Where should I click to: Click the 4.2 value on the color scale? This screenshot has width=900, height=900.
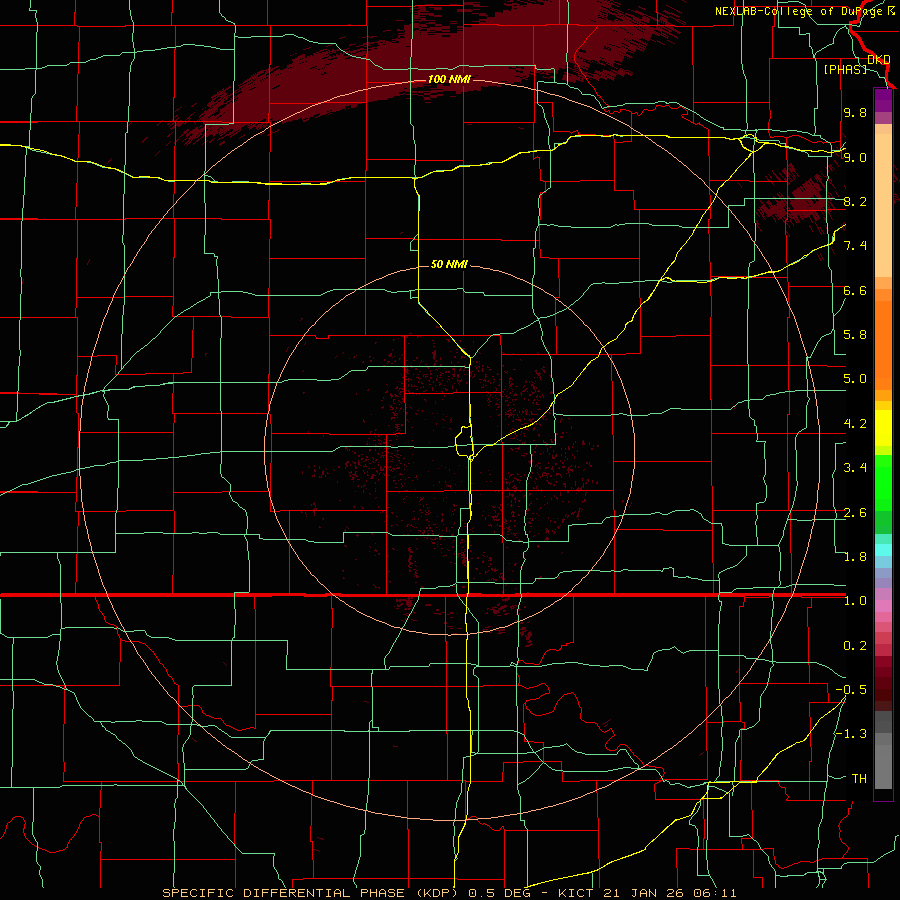tap(855, 424)
